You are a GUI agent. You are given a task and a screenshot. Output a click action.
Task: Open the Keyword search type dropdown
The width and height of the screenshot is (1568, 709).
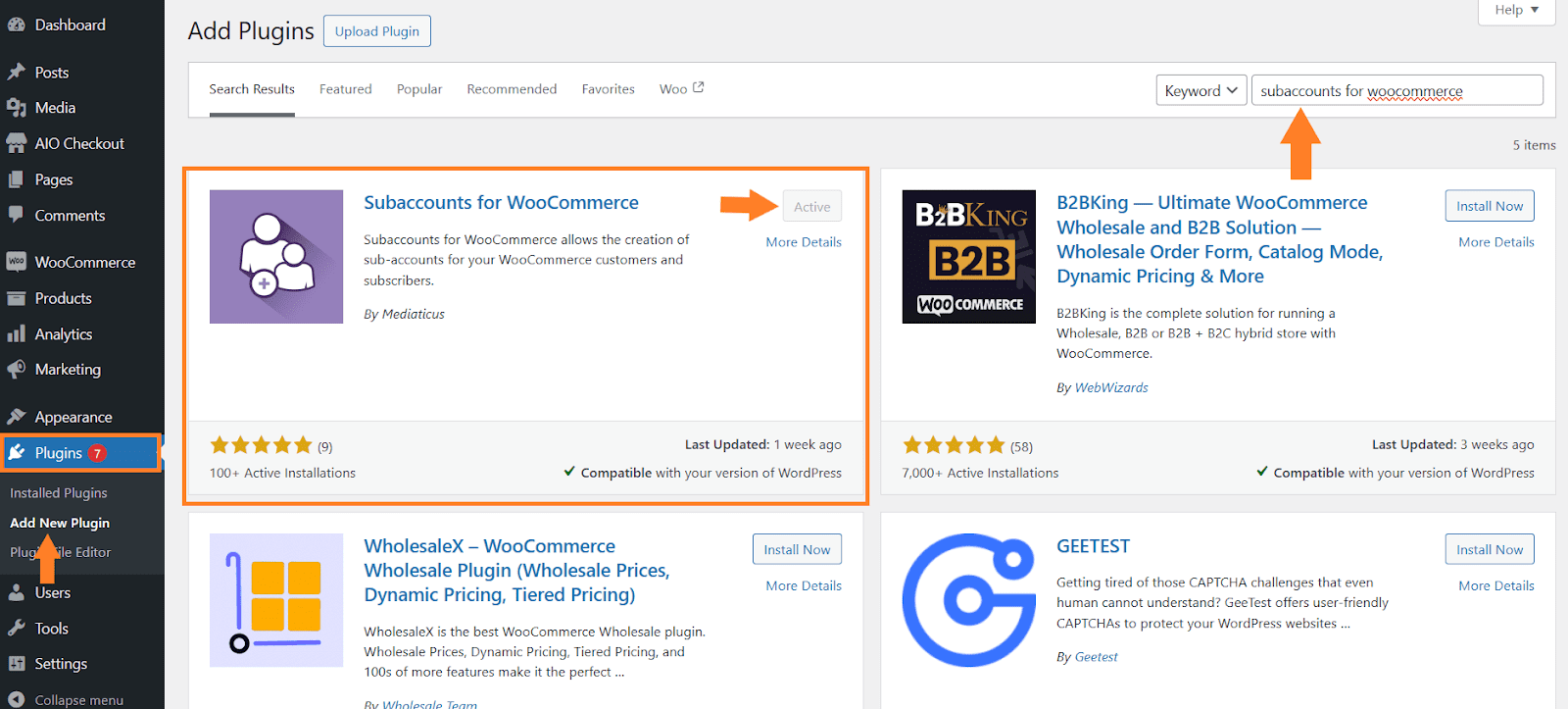point(1201,90)
